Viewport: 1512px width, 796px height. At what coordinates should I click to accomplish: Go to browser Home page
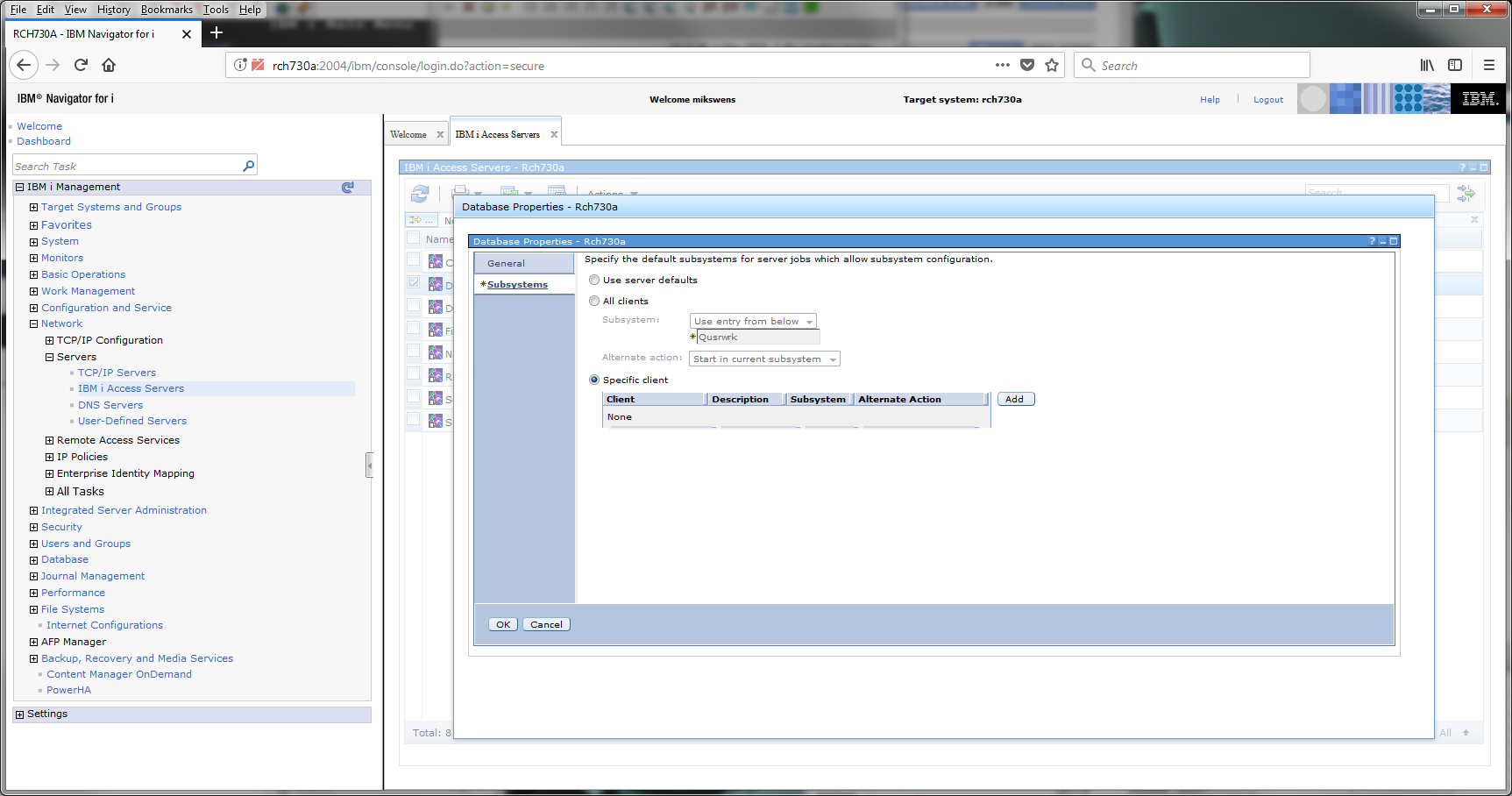coord(109,65)
